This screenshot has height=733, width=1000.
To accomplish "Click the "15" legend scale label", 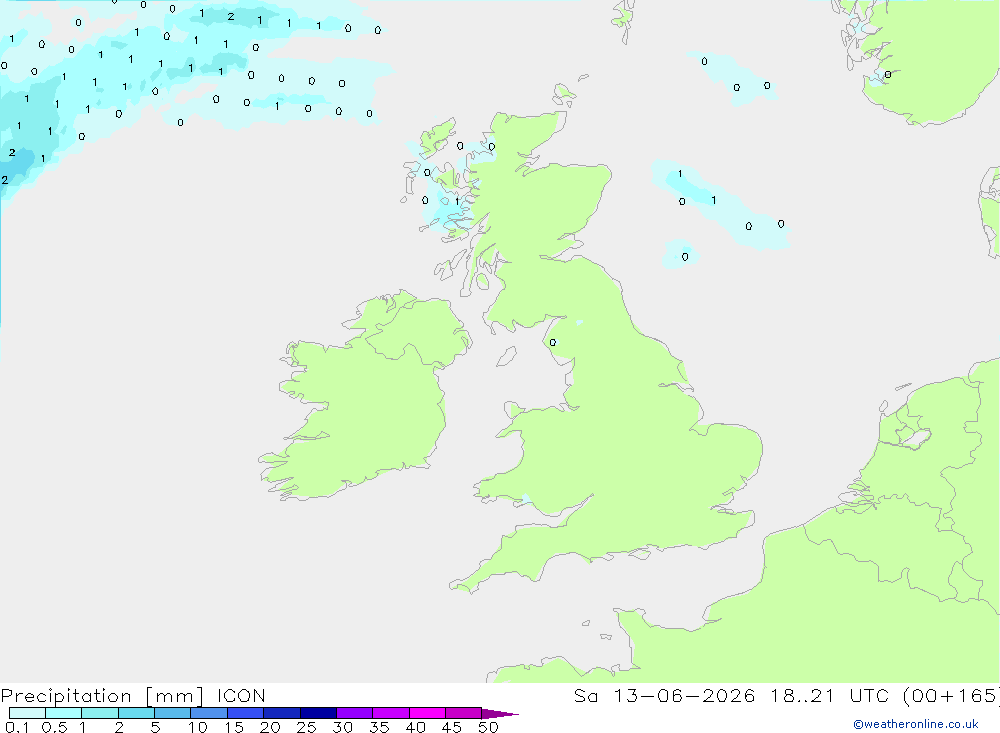I will click(x=234, y=727).
